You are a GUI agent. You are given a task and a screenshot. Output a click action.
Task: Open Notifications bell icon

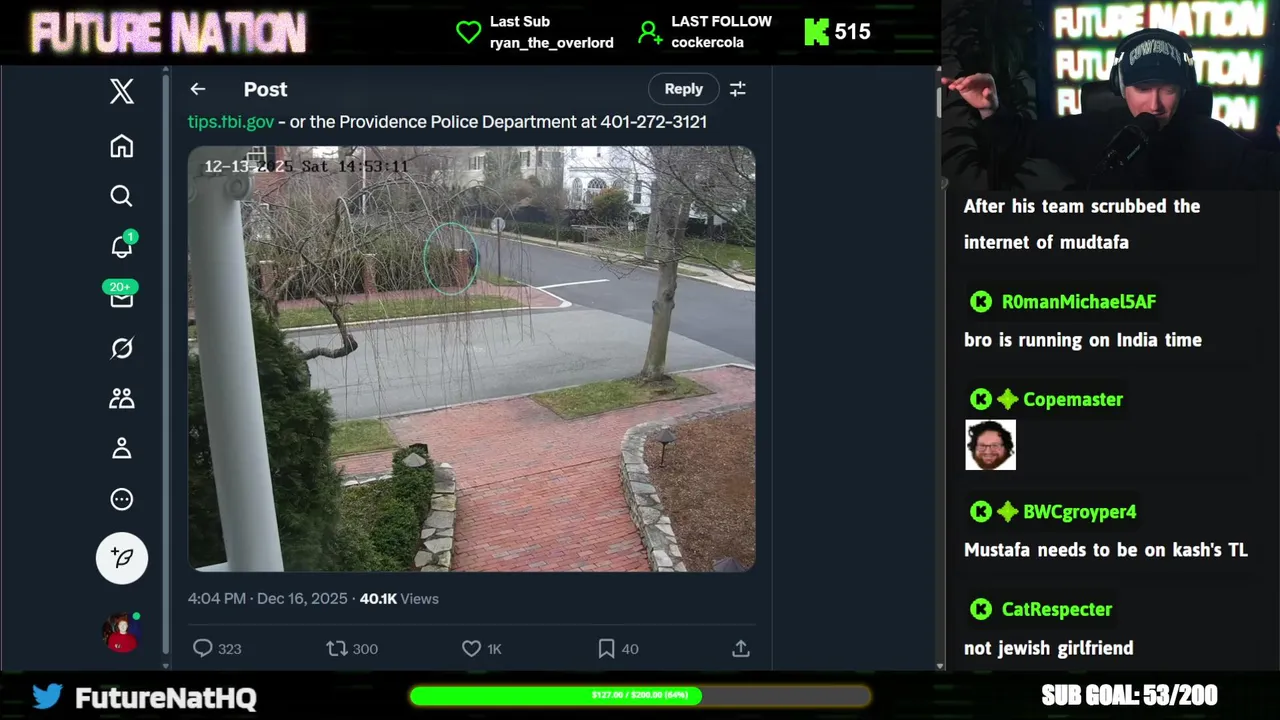(122, 246)
